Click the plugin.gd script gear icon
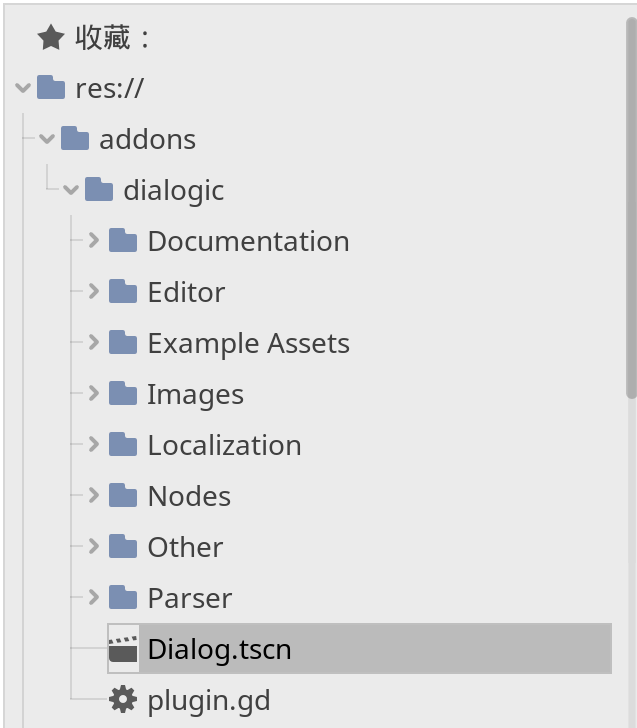Screen dimensions: 637x728 pyautogui.click(x=123, y=700)
